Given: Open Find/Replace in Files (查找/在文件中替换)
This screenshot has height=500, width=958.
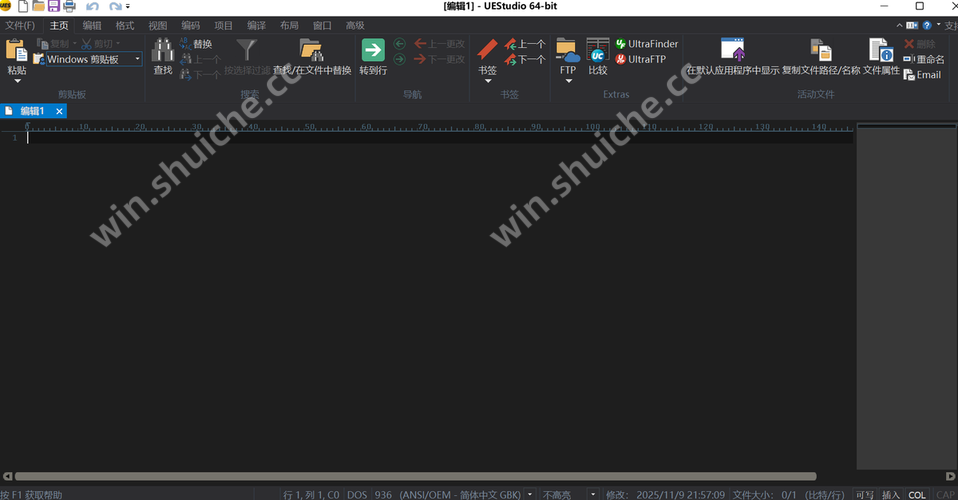Looking at the screenshot, I should [311, 50].
